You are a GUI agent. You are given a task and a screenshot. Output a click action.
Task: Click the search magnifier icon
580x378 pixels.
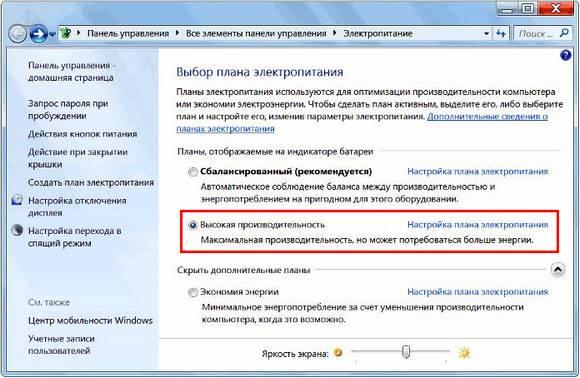pyautogui.click(x=564, y=33)
